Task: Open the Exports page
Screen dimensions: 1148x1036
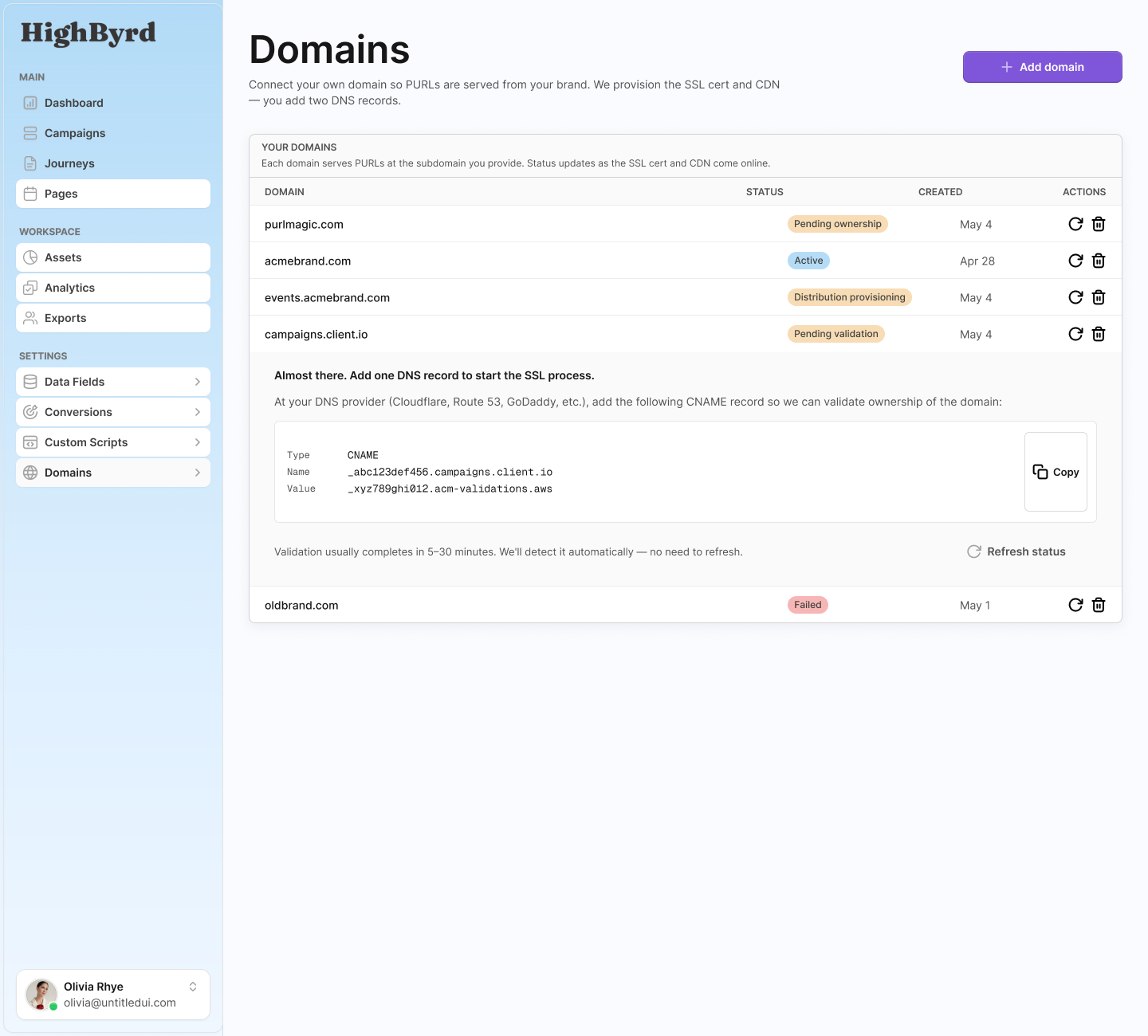Action: 113,318
